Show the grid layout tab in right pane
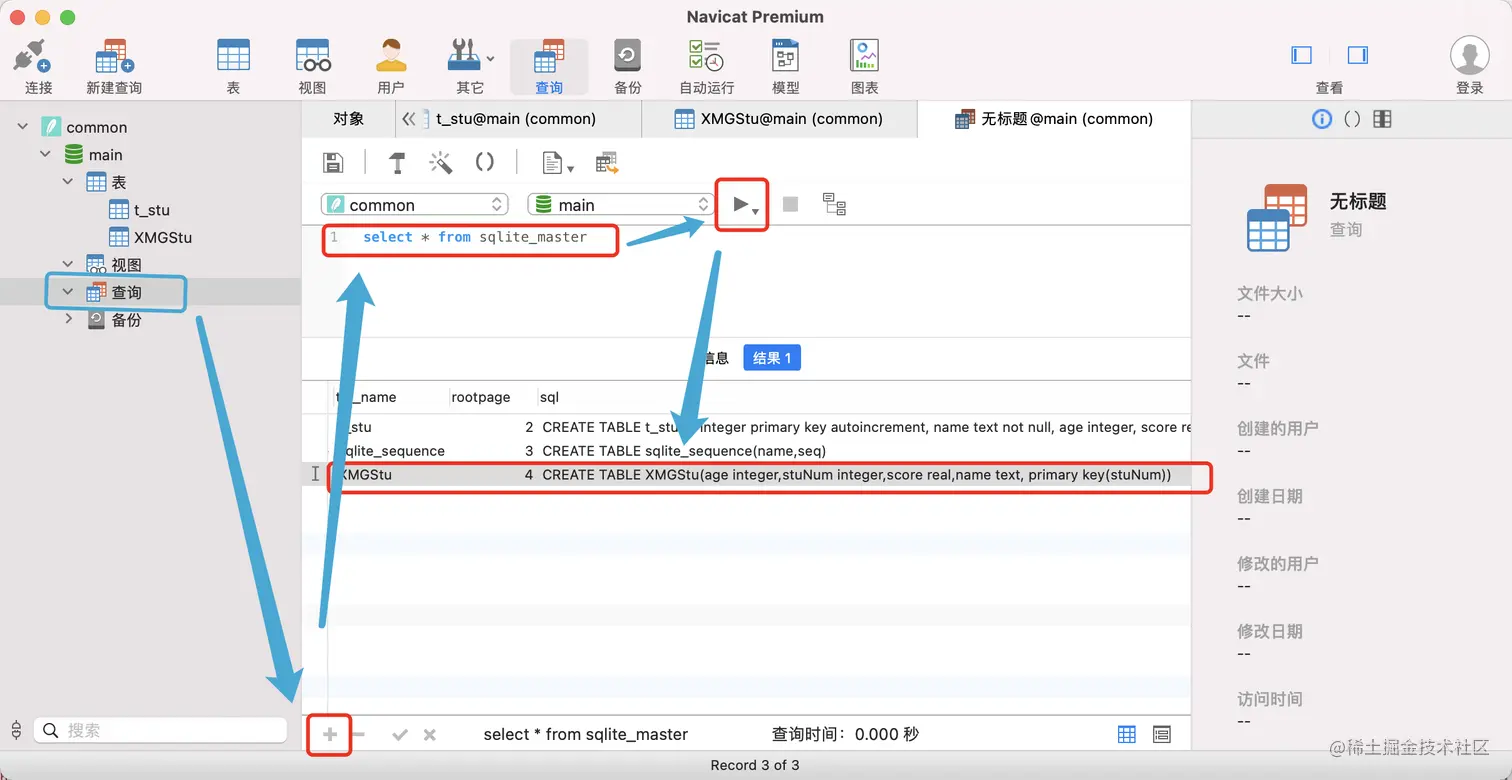Screen dimensions: 1512x780 pyautogui.click(x=1382, y=119)
